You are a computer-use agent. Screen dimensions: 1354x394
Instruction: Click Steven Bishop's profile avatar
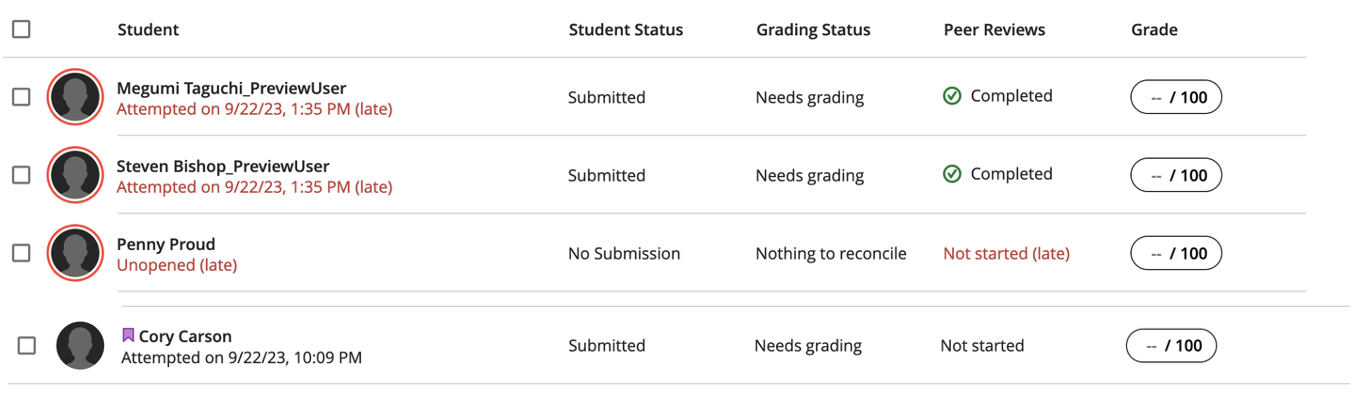76,175
